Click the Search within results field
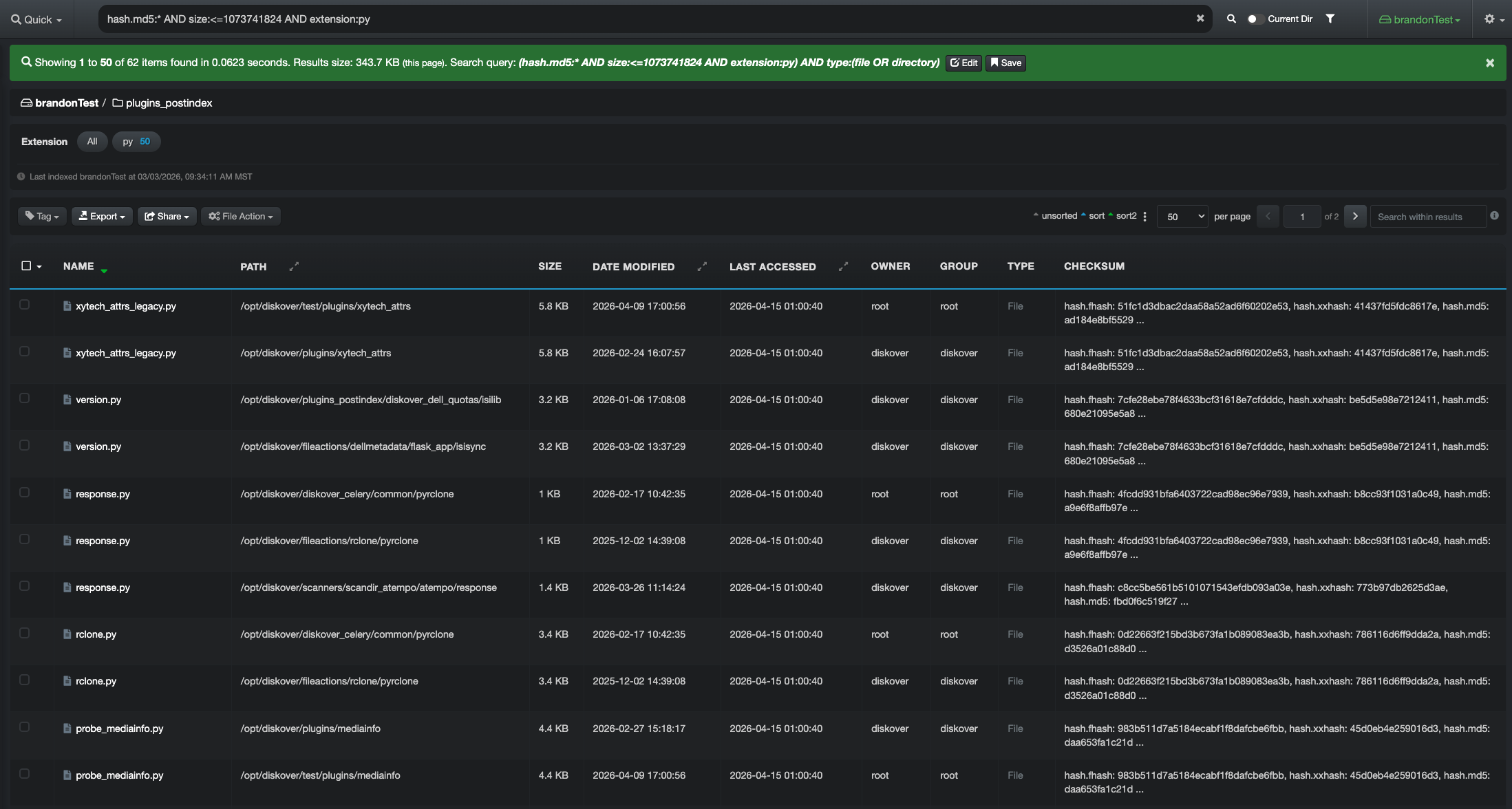 pos(1428,216)
